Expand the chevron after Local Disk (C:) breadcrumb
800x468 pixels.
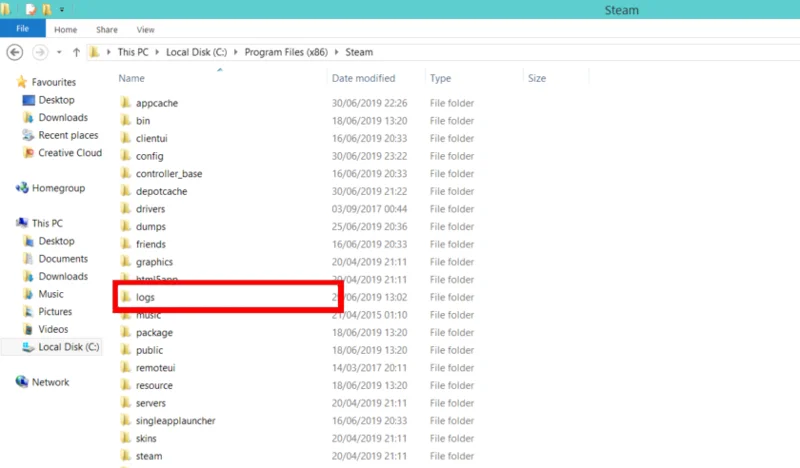pyautogui.click(x=235, y=52)
